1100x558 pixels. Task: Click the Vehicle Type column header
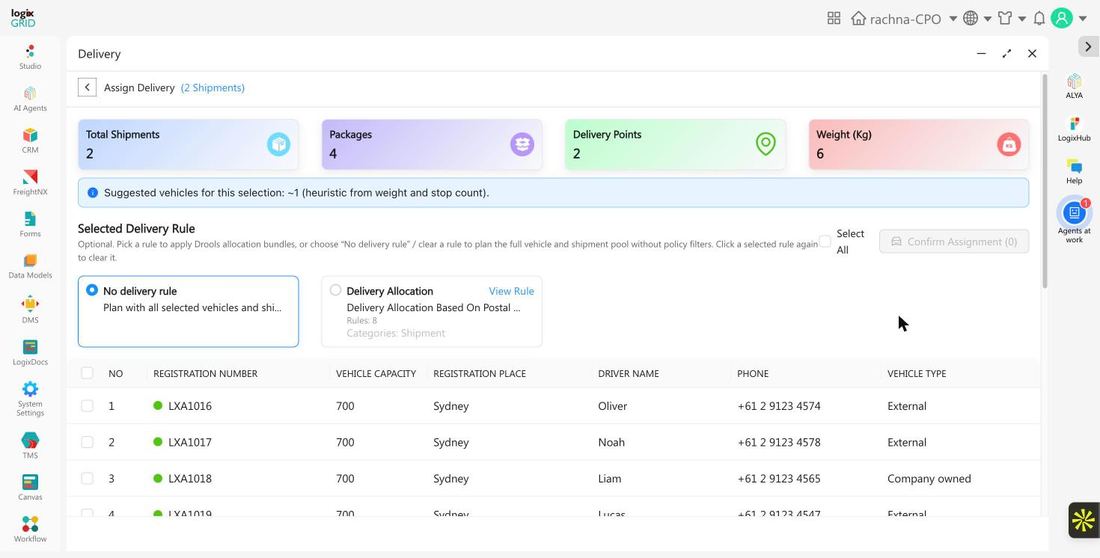[917, 373]
